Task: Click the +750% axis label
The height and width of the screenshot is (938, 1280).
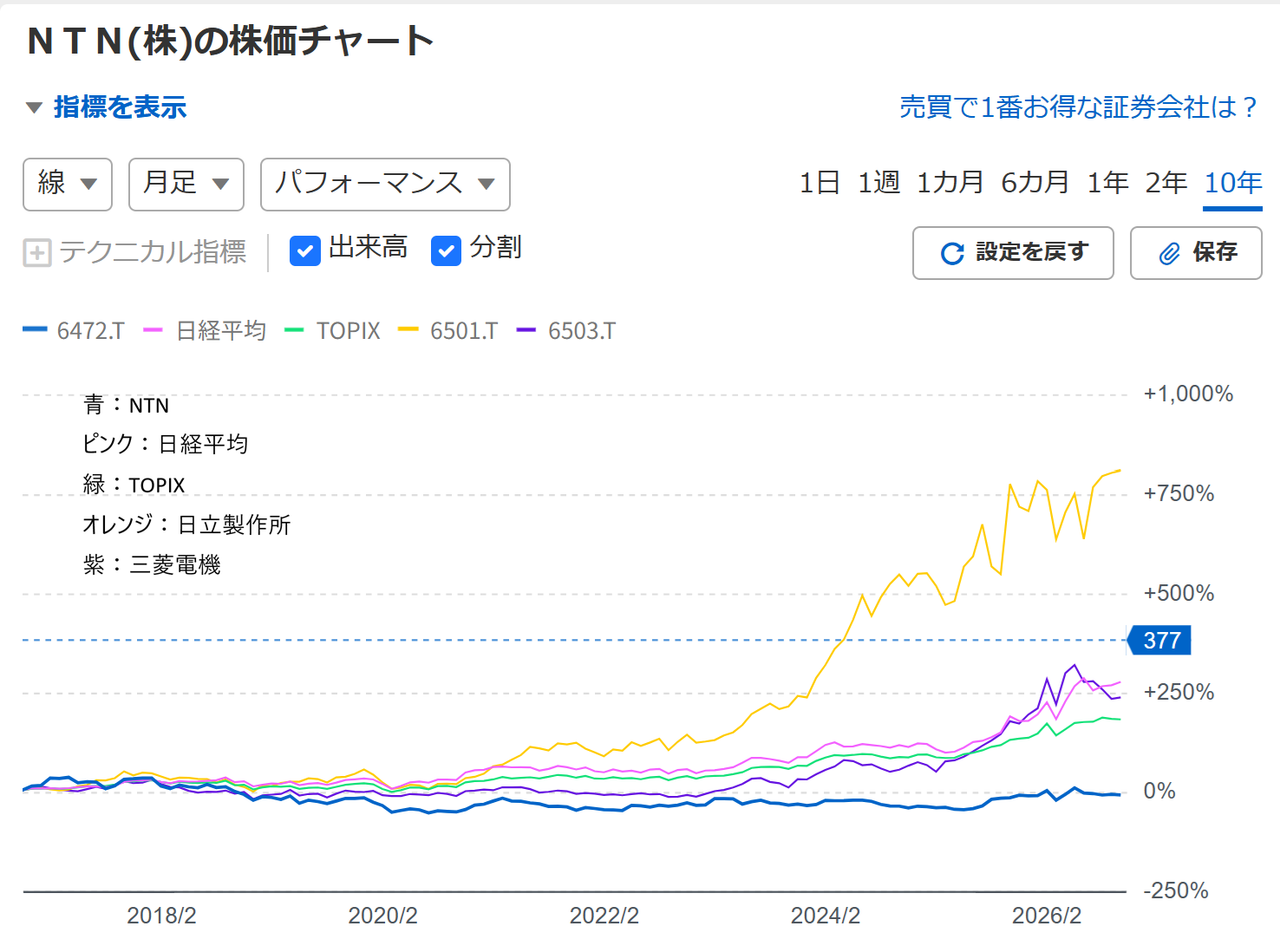Action: (x=1179, y=494)
